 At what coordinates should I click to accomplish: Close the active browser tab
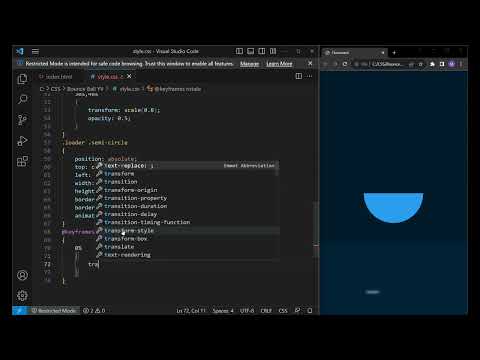coord(383,52)
